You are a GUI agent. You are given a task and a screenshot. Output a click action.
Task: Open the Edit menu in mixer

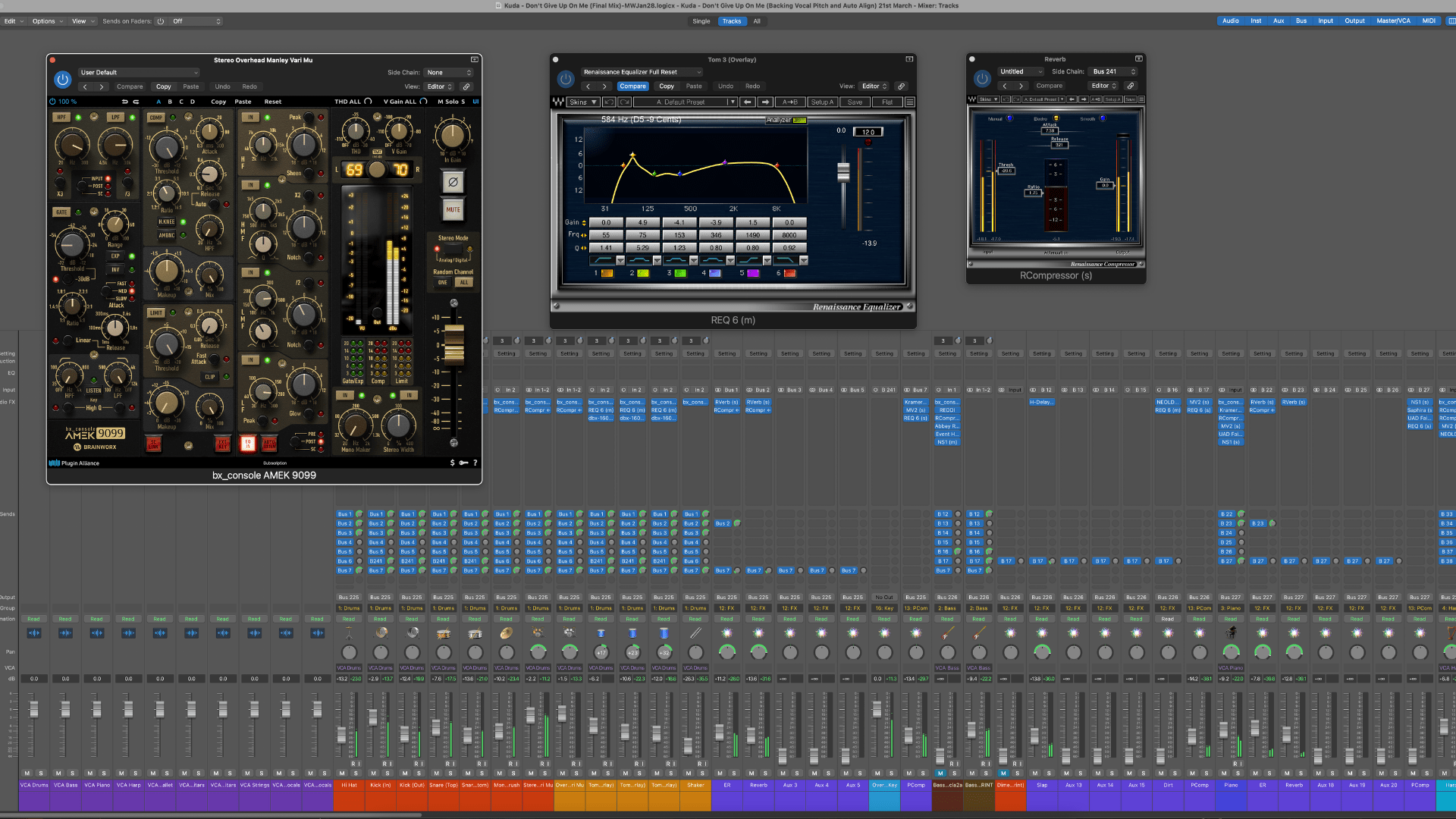(x=14, y=21)
